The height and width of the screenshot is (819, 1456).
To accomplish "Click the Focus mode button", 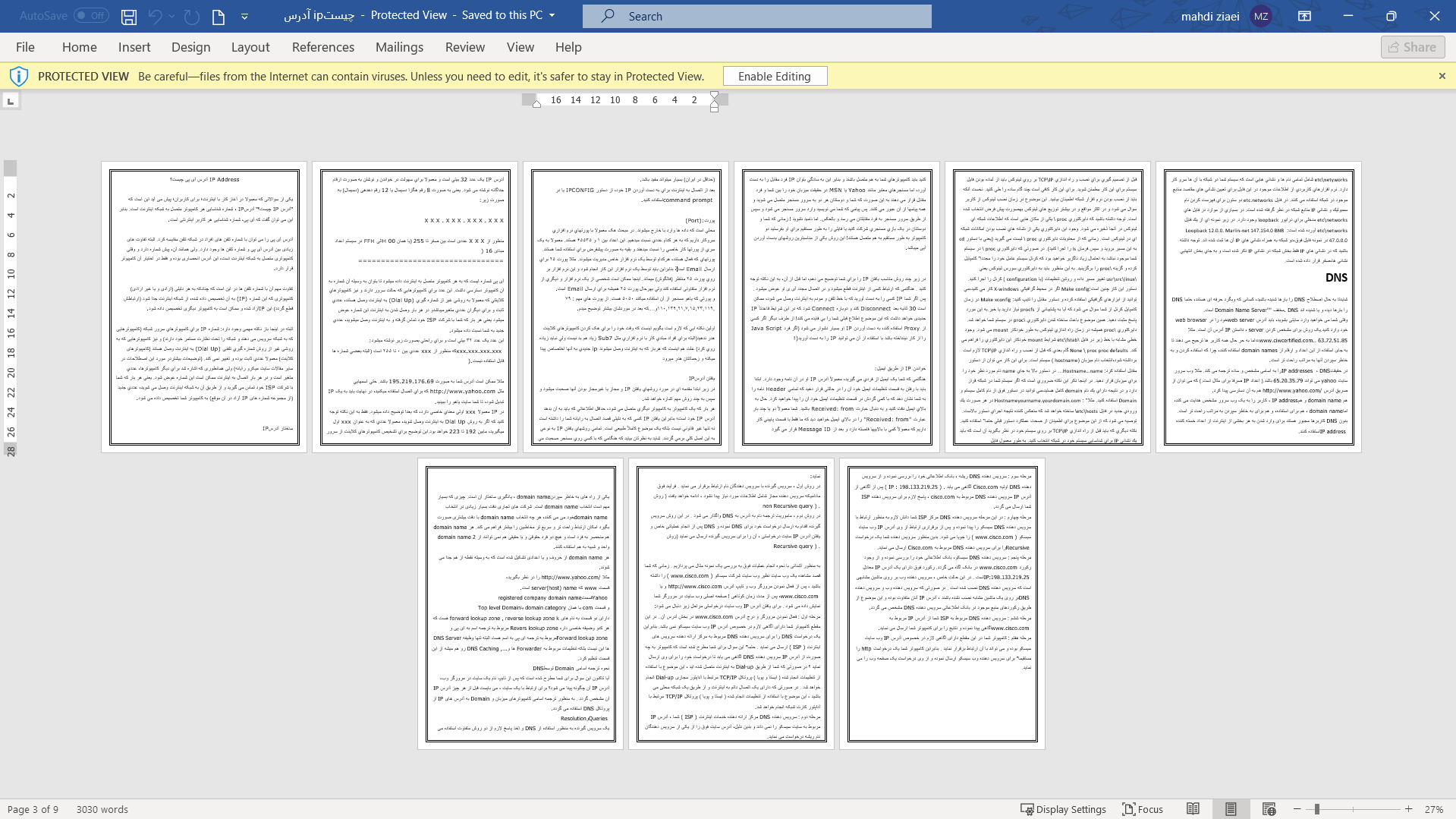I will pyautogui.click(x=1143, y=809).
